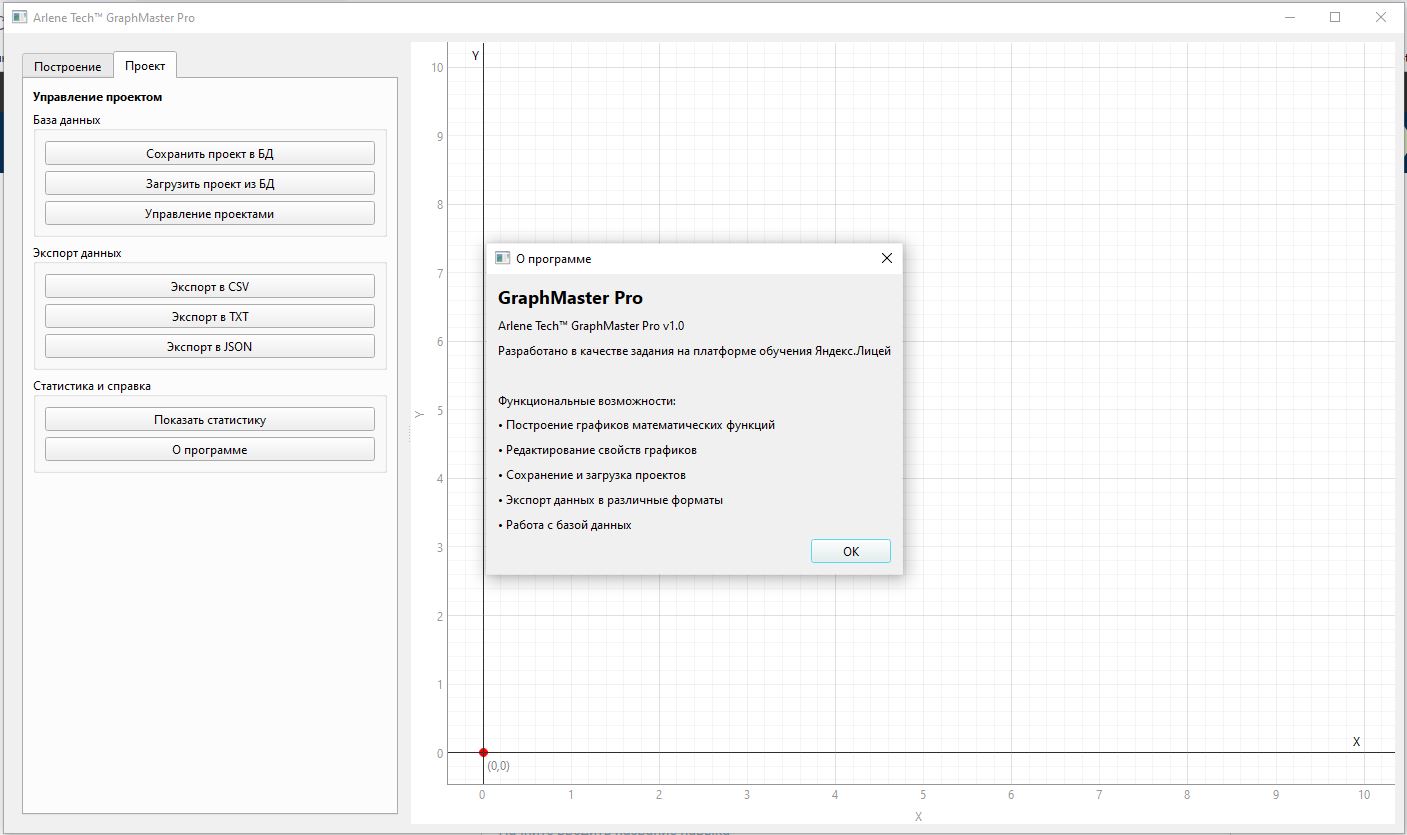Viewport: 1407px width, 835px height.
Task: Click the Управление проектом heading
Action: [x=97, y=97]
